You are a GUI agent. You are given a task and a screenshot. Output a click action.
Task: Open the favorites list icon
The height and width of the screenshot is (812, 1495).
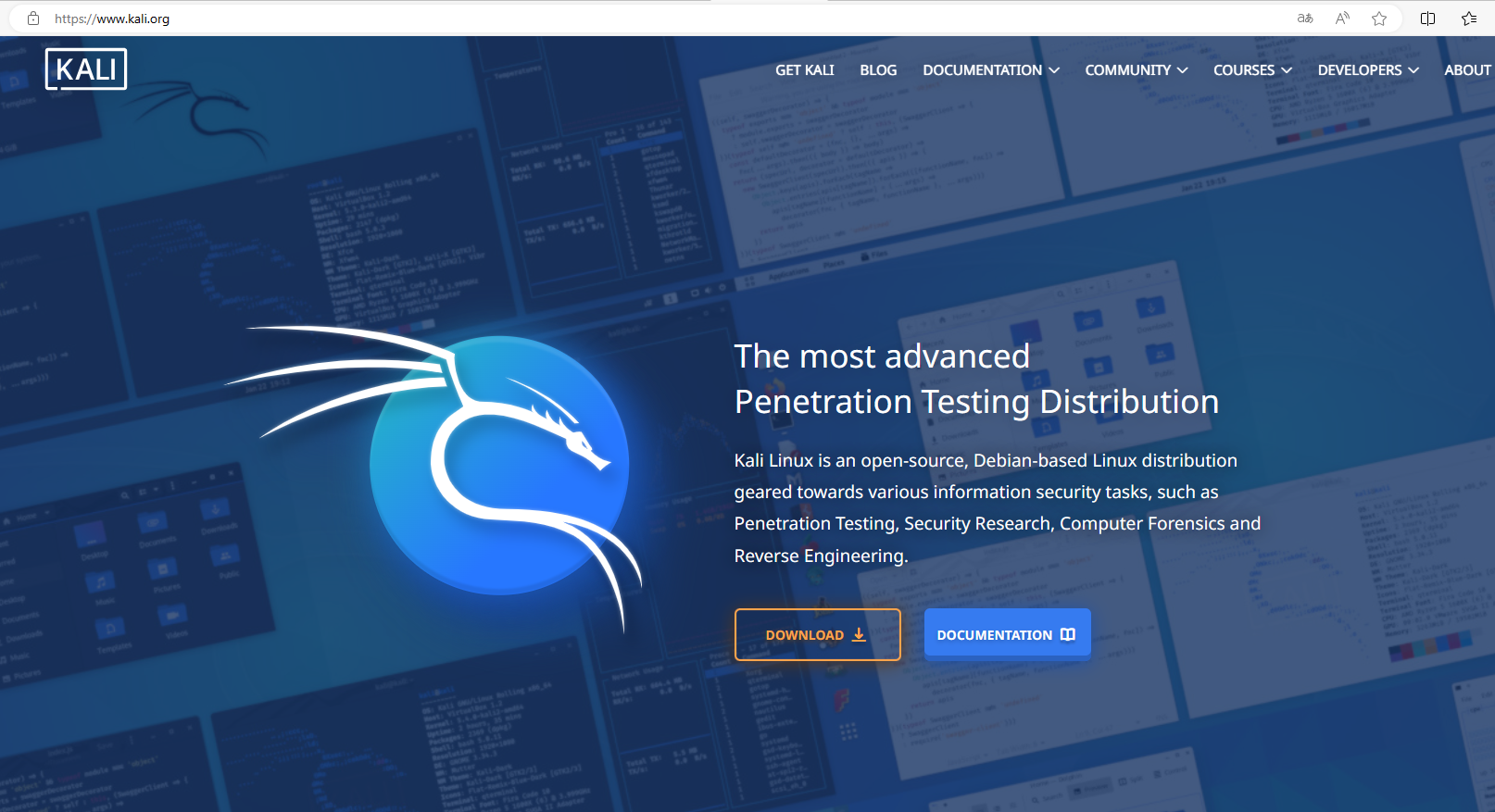click(1469, 19)
